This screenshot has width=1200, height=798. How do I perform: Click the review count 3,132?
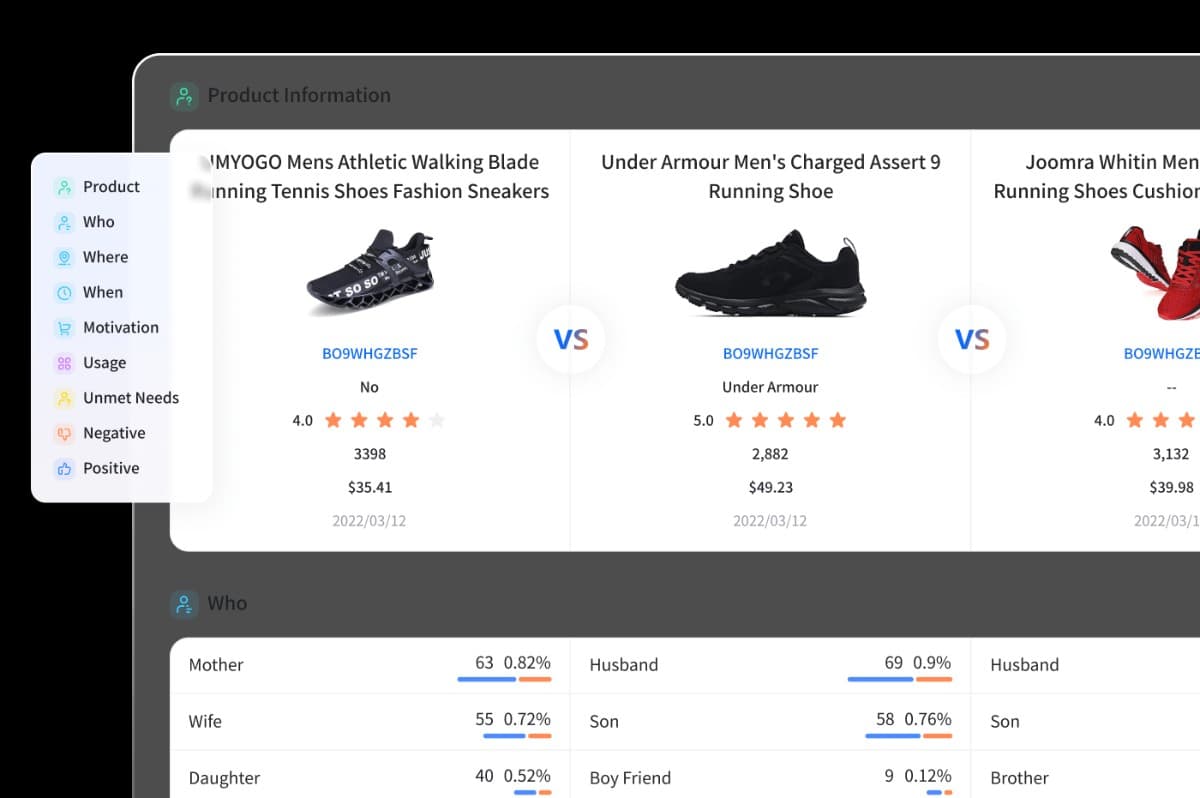[1171, 454]
